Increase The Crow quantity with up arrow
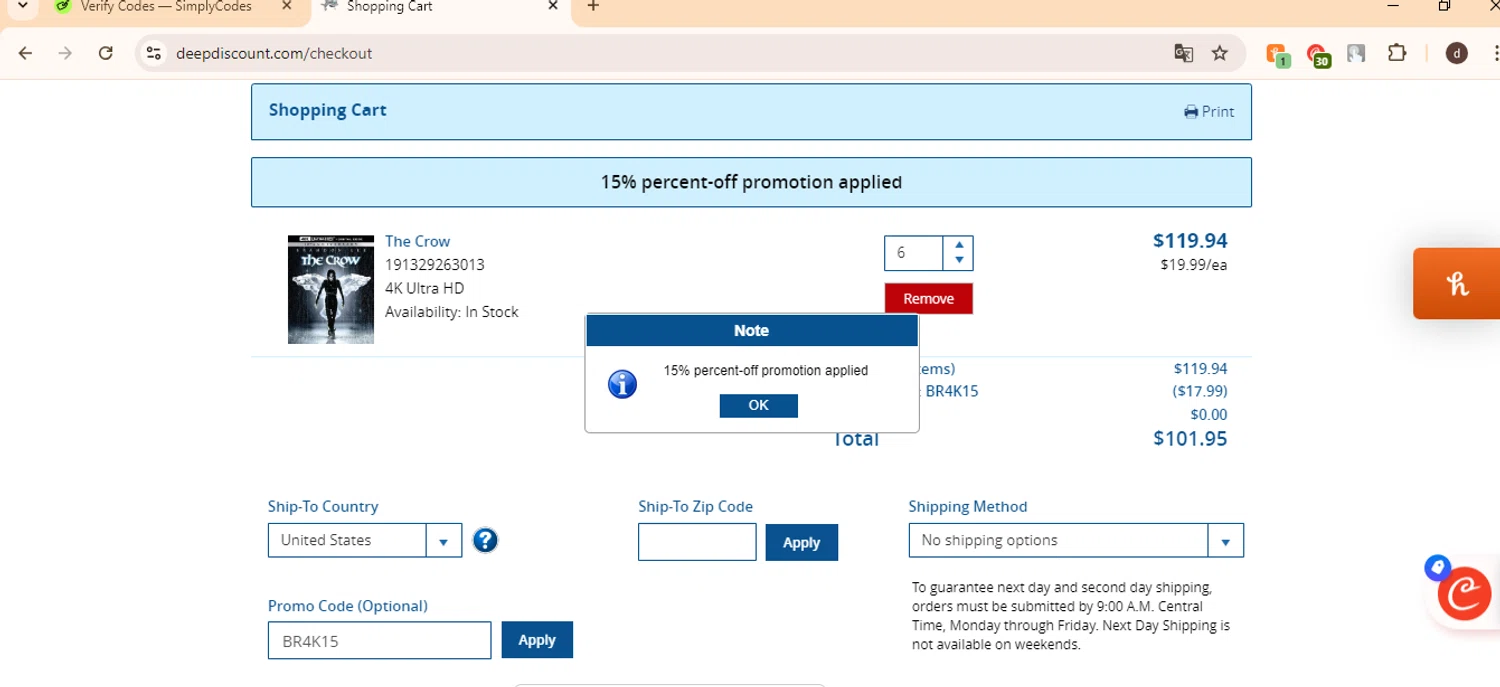This screenshot has width=1500, height=687. click(959, 245)
